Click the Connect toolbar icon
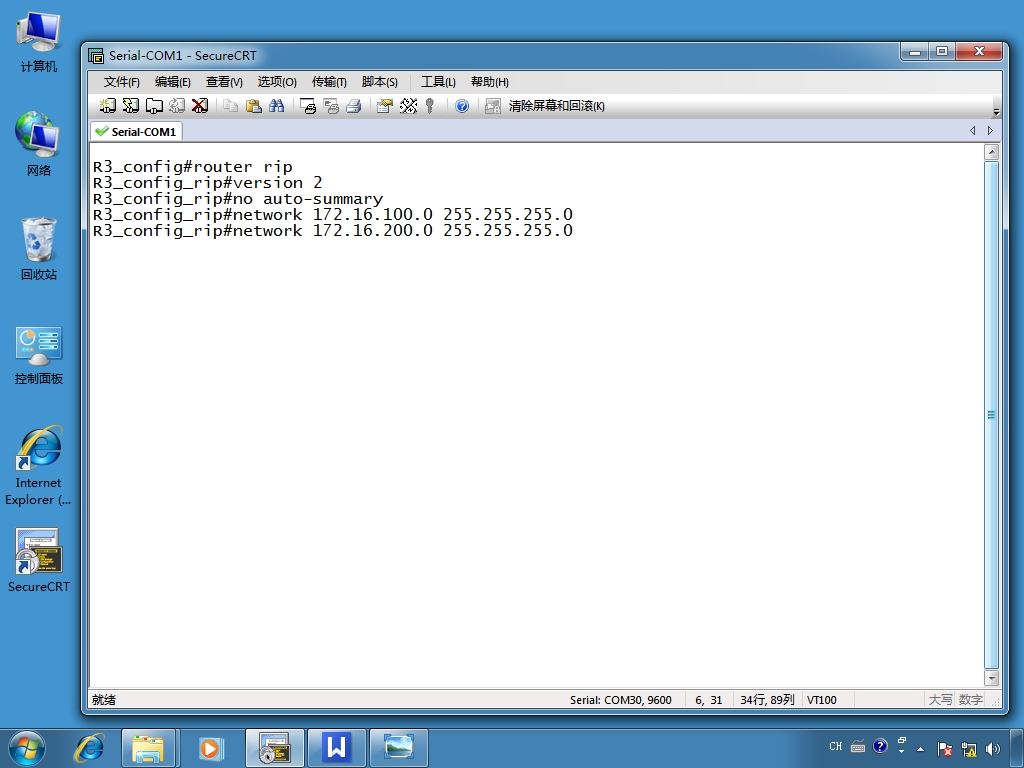The width and height of the screenshot is (1024, 768). tap(108, 105)
